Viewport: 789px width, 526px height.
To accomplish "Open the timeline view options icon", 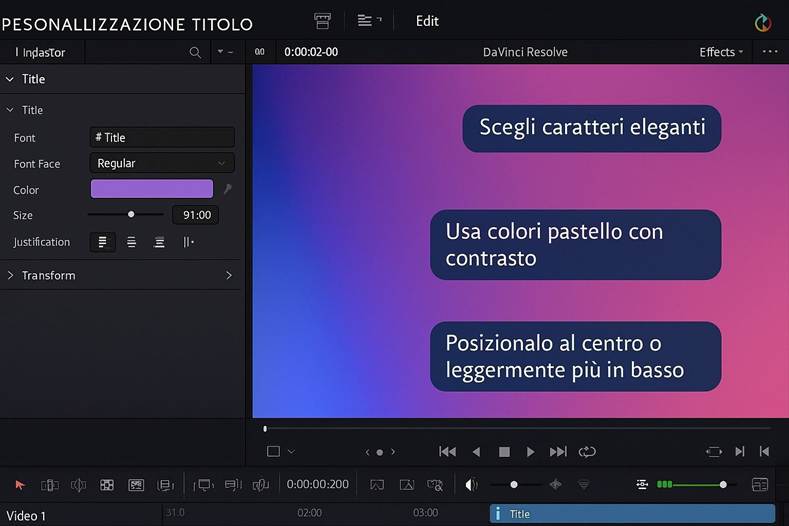I will pyautogui.click(x=642, y=484).
